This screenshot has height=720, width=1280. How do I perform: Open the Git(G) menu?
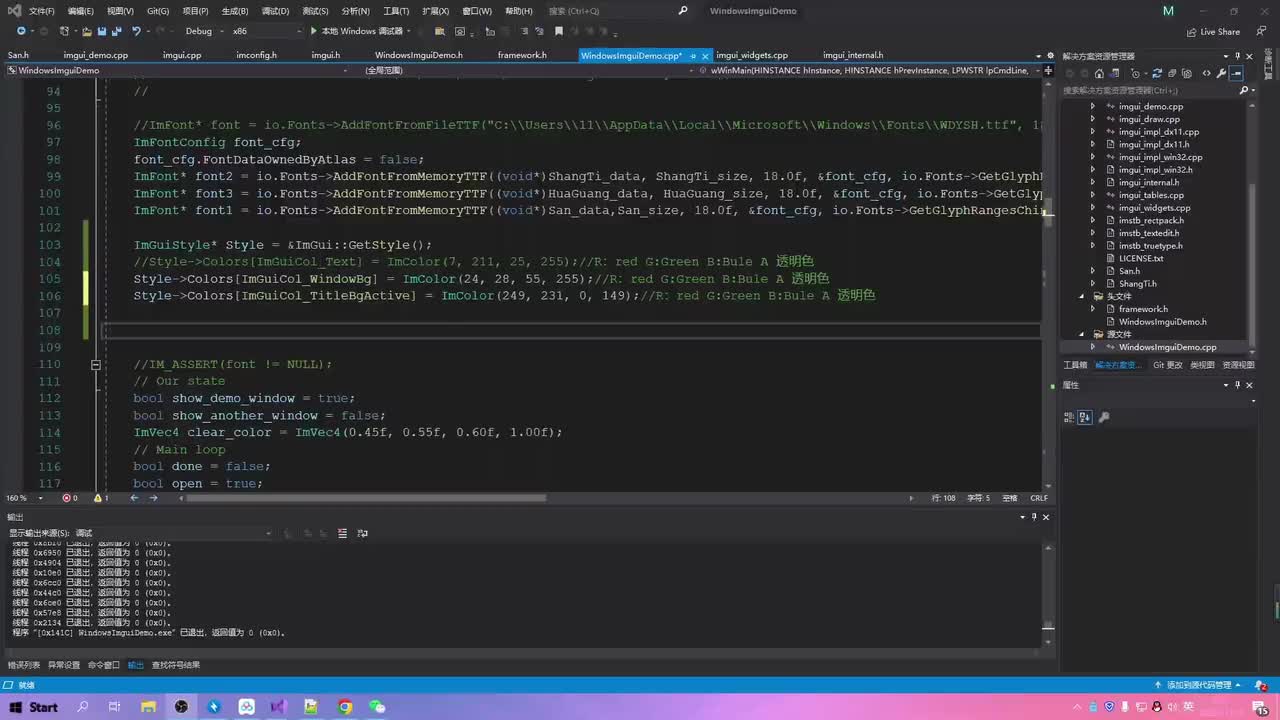158,11
